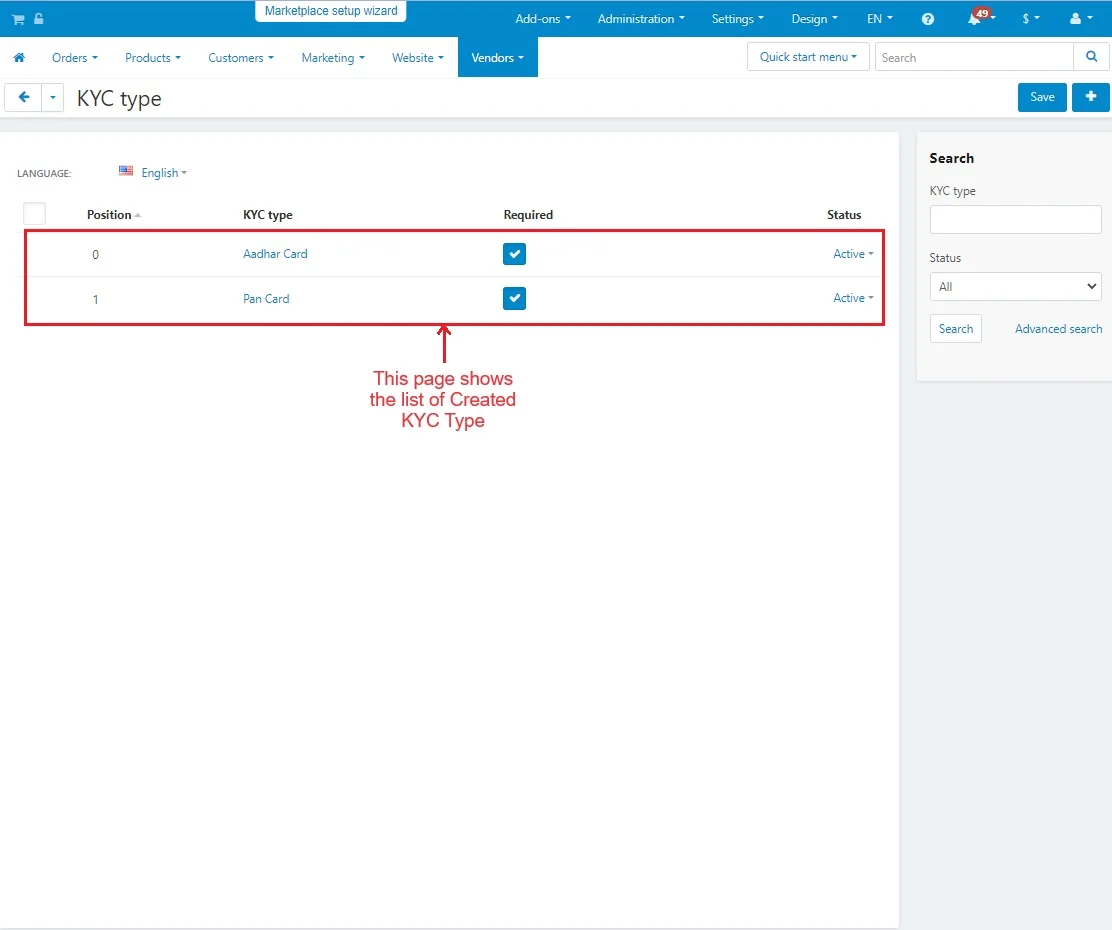Click the back arrow button

(23, 98)
